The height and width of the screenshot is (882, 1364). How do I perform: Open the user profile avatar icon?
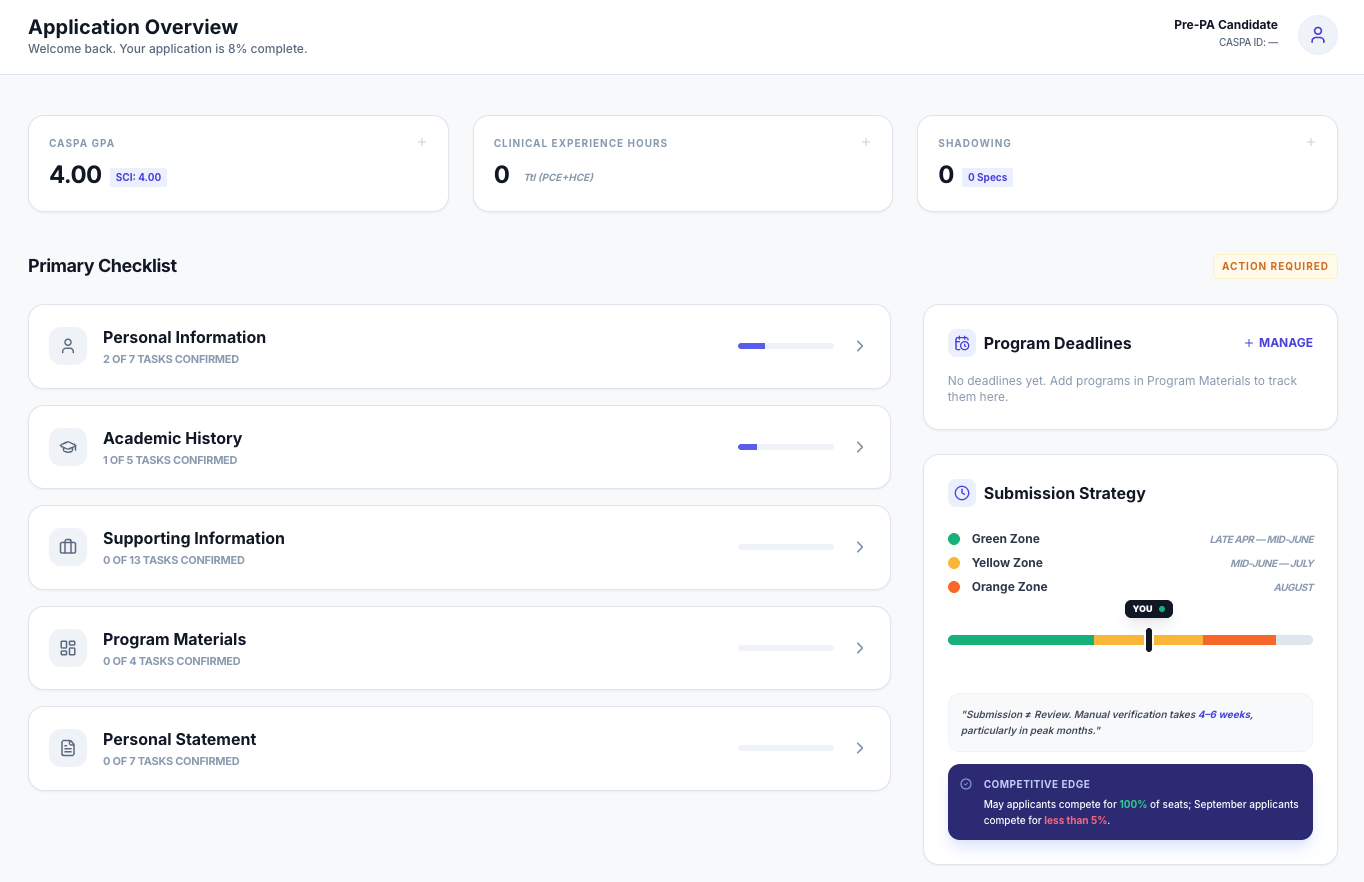pos(1317,35)
